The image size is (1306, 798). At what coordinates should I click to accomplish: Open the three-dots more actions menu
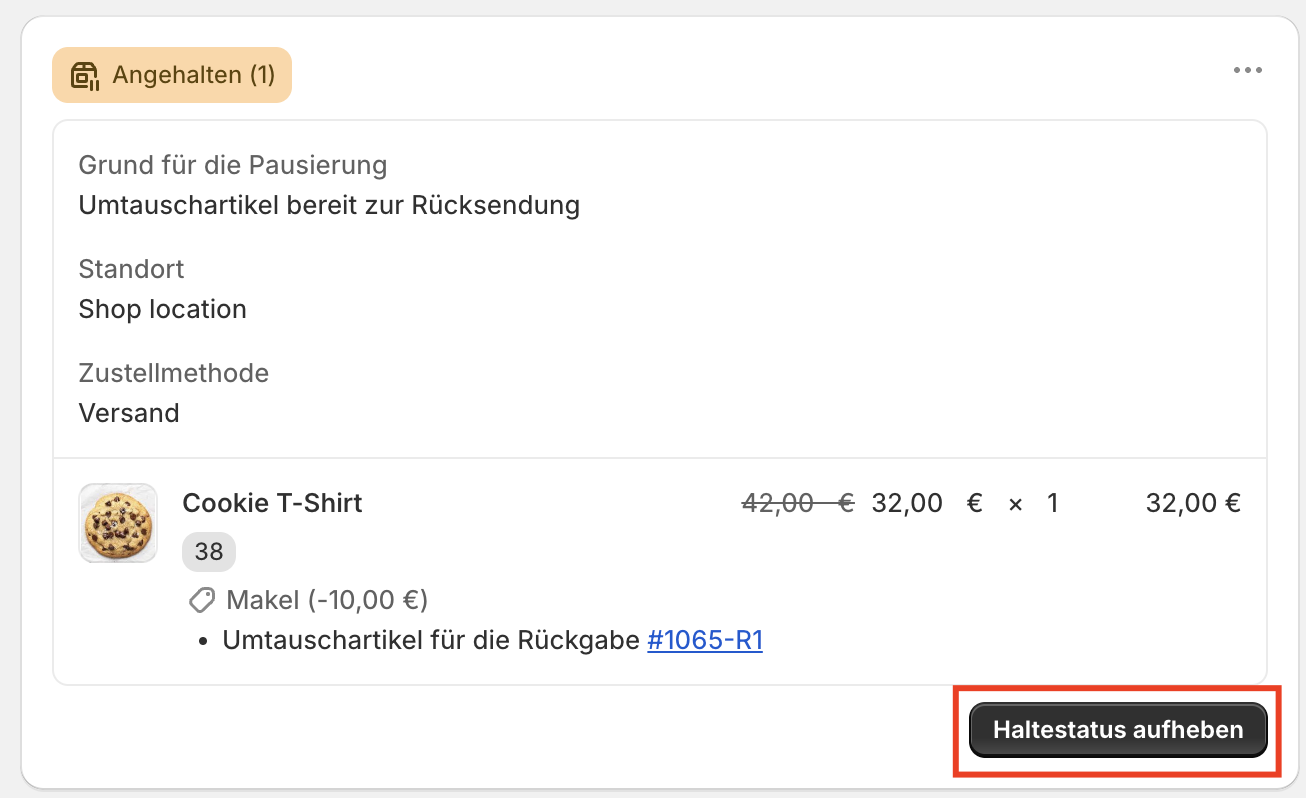1247,71
